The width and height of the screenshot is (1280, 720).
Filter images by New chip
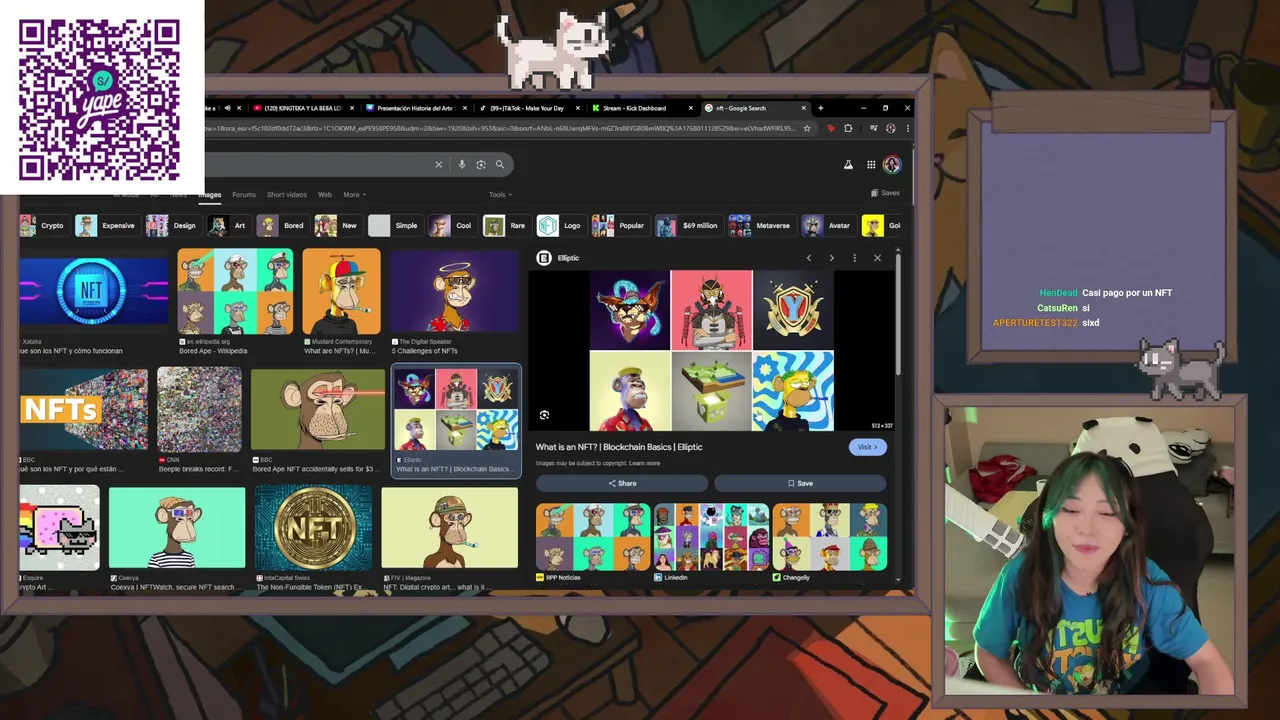pyautogui.click(x=337, y=226)
